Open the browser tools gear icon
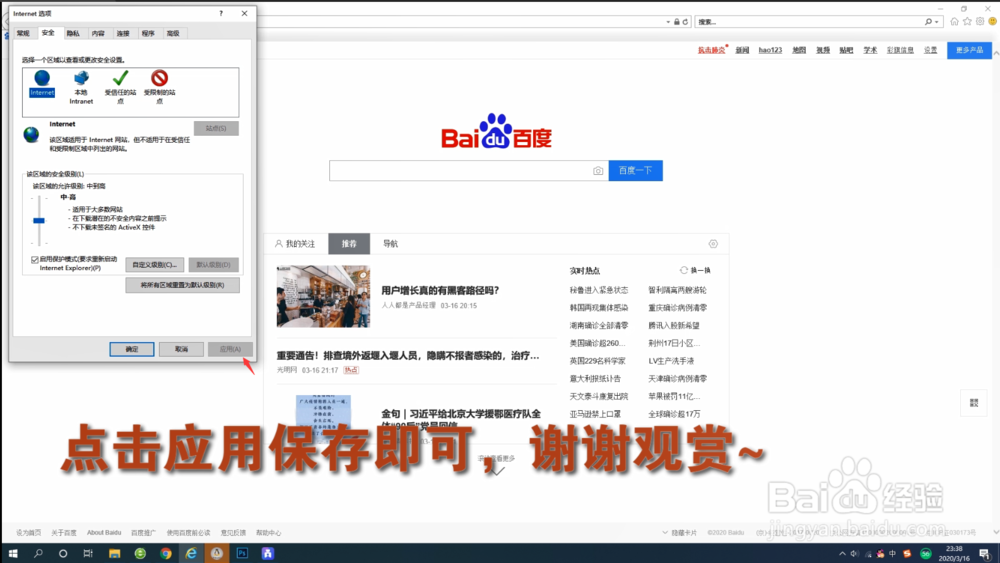 [980, 22]
